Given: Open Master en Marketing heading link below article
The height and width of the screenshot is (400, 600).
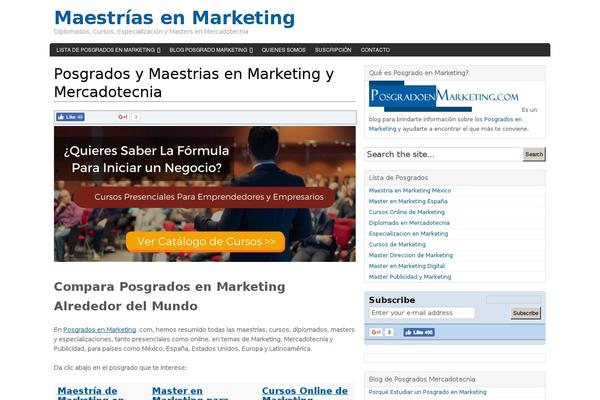Looking at the screenshot, I should [190, 393].
